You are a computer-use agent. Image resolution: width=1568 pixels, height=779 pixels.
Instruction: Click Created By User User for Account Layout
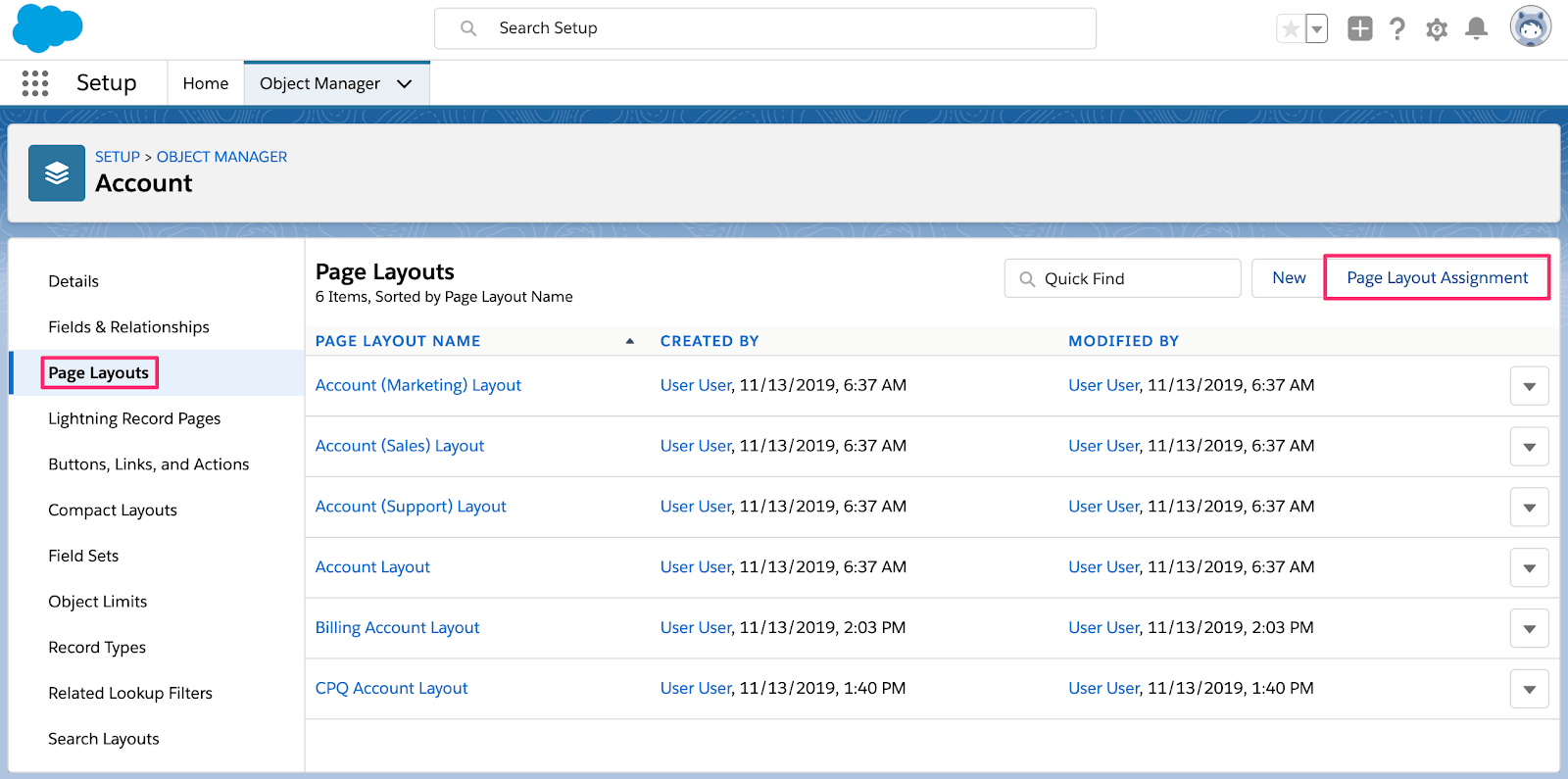point(696,567)
